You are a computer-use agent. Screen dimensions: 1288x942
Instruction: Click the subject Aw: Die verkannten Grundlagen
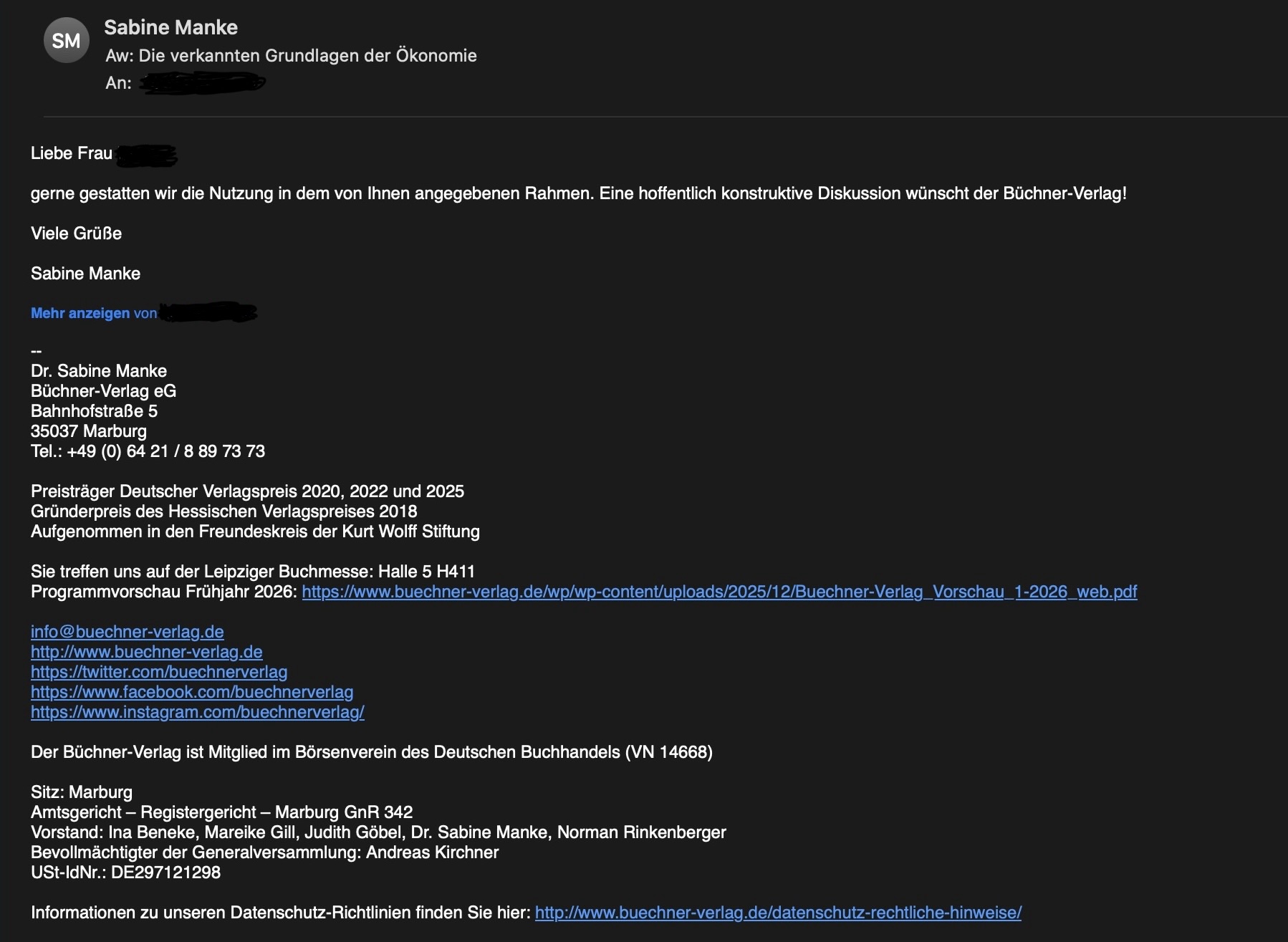(291, 55)
